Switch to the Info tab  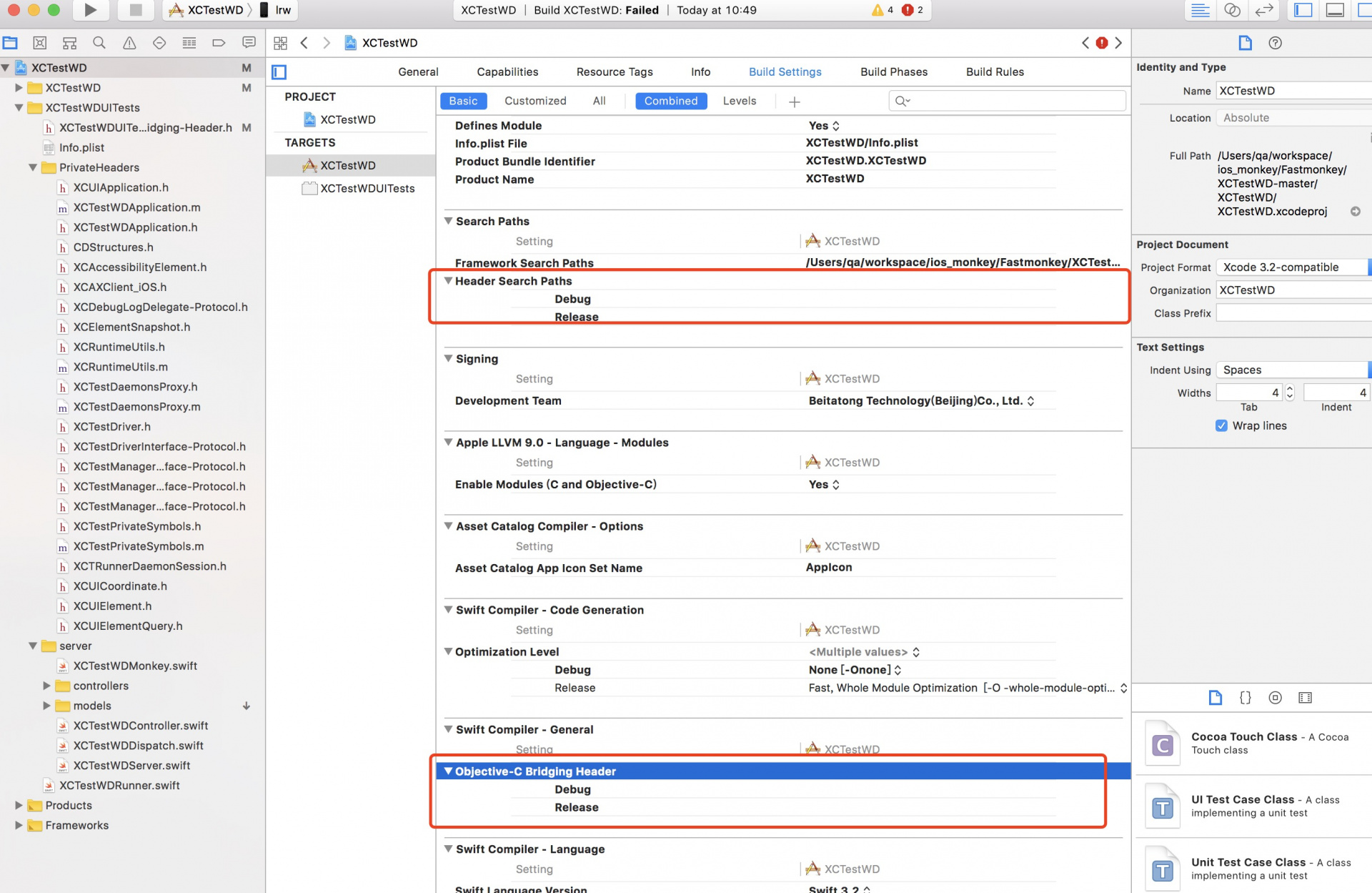[700, 71]
